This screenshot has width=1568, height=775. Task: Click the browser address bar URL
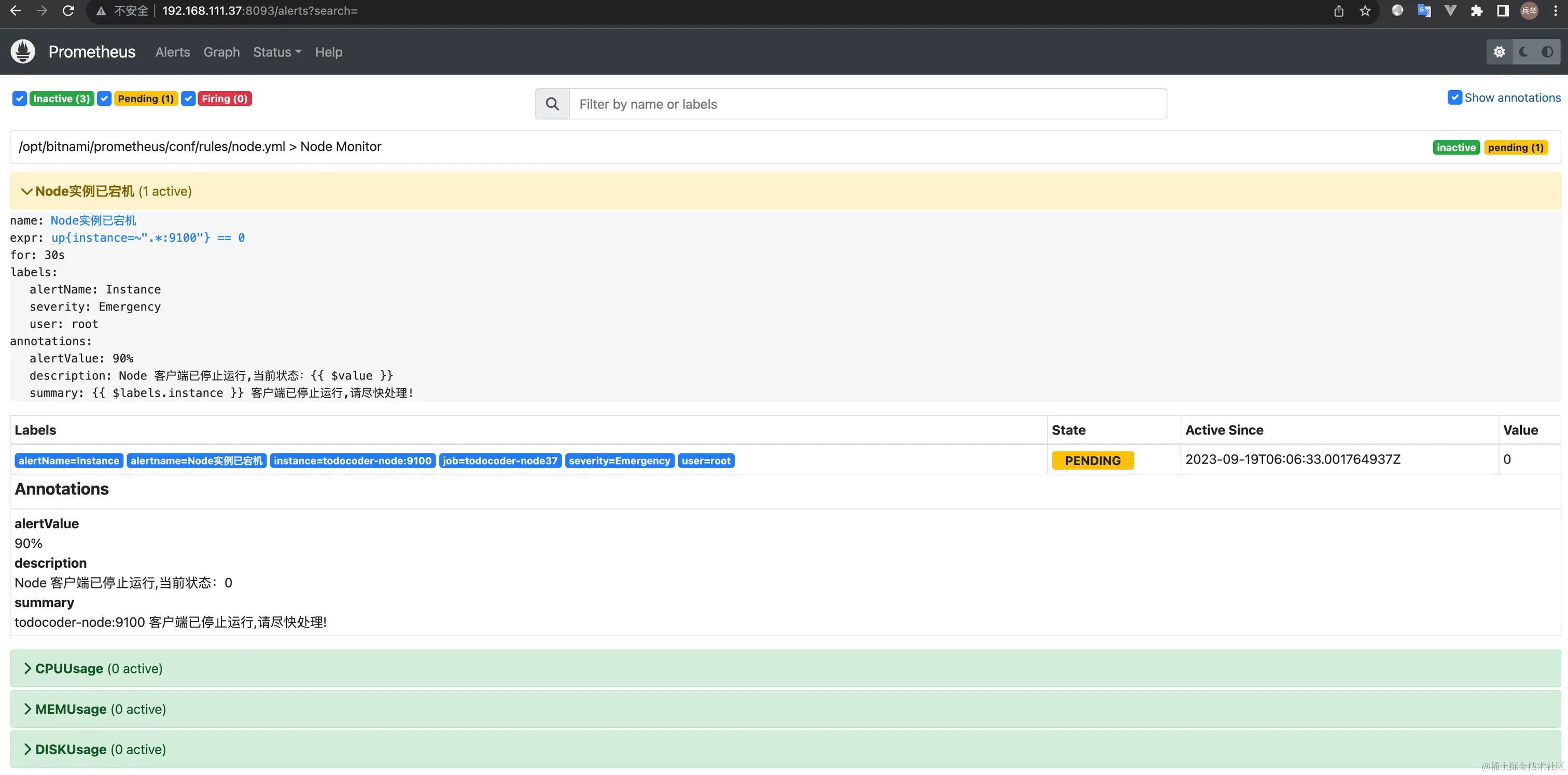260,11
